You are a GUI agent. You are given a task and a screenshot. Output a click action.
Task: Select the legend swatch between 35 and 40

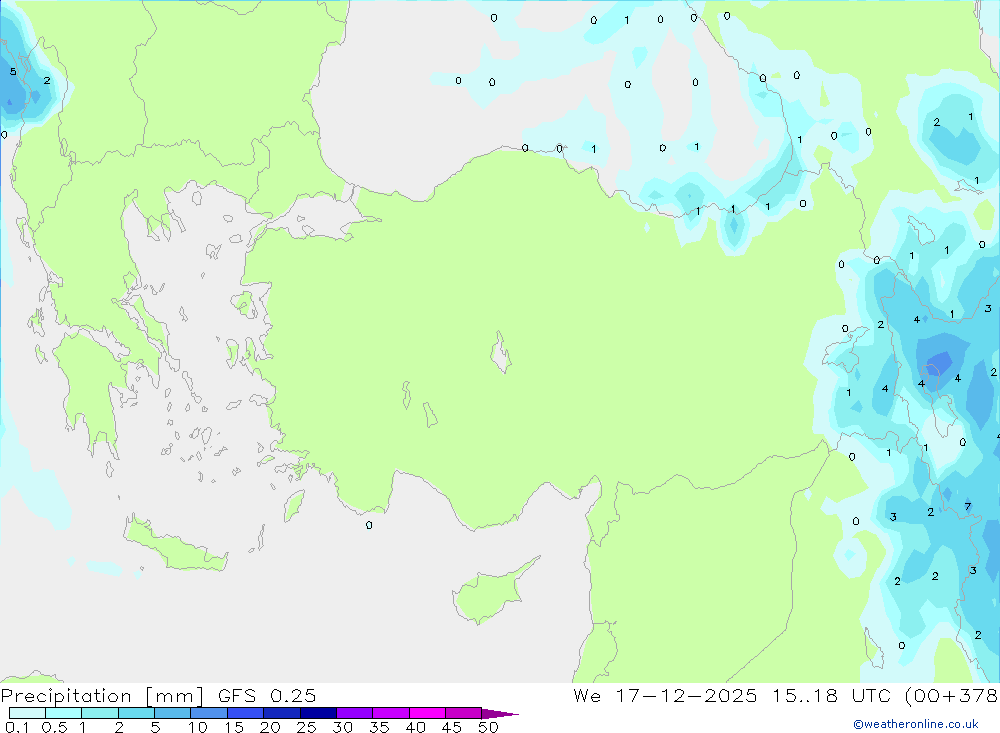[x=390, y=713]
